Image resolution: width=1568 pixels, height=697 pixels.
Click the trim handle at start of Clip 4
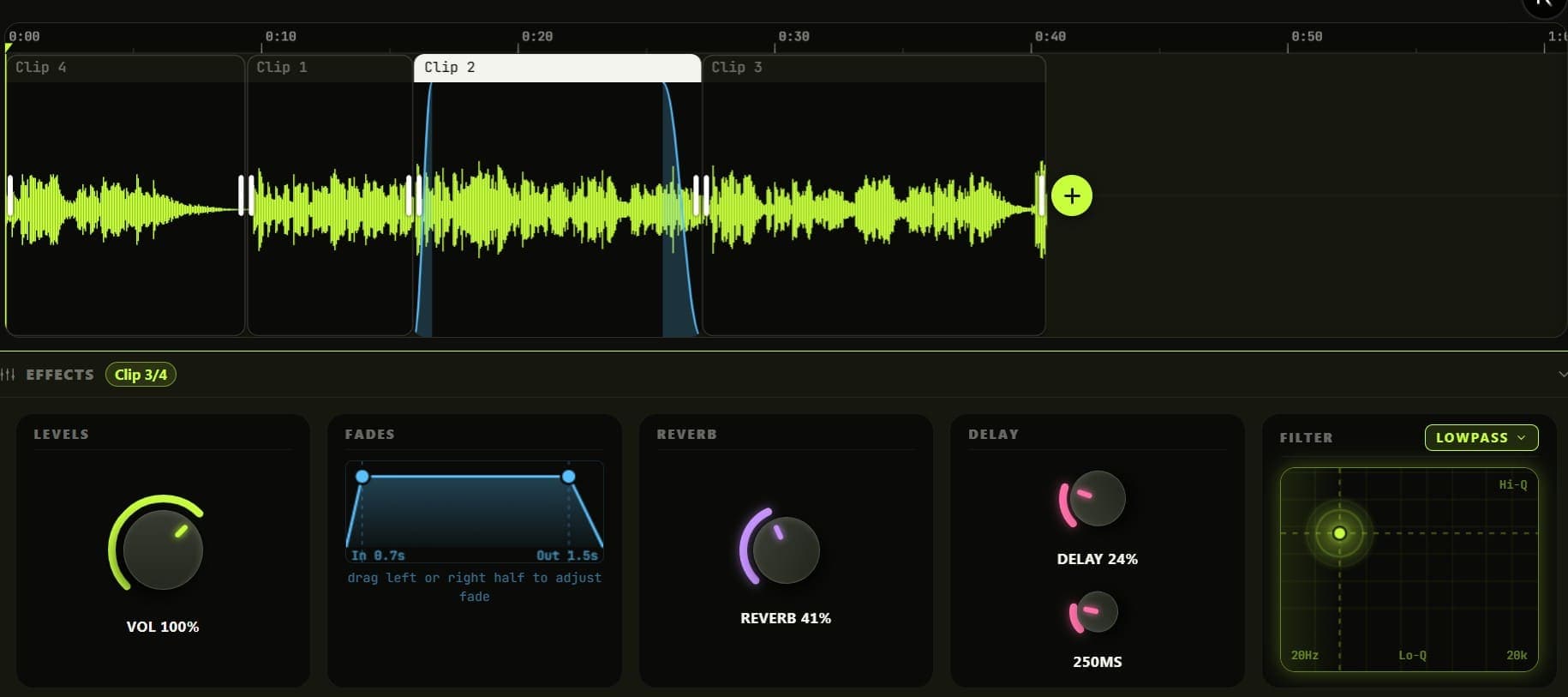[10, 195]
